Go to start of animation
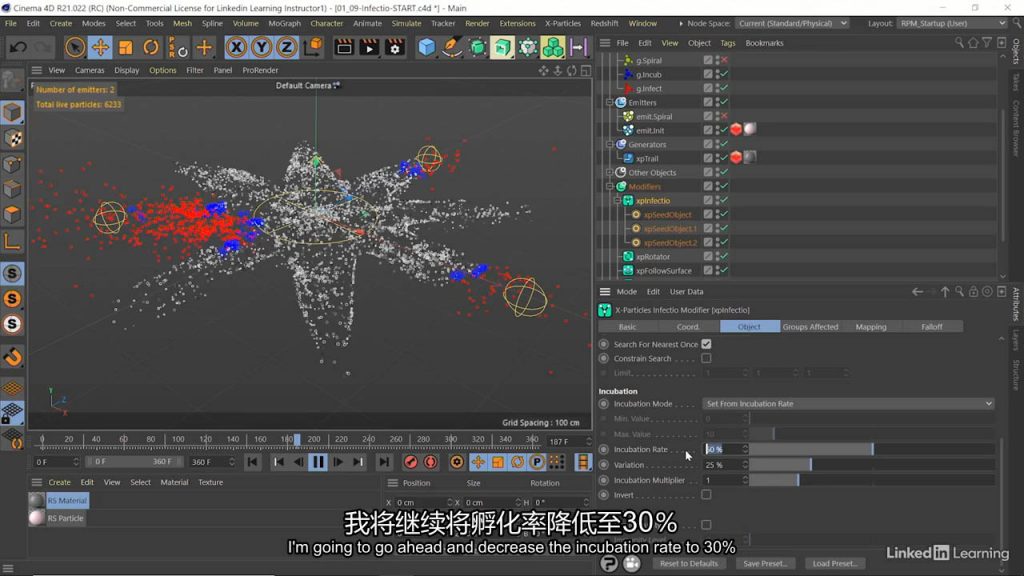This screenshot has width=1024, height=576. (x=252, y=462)
